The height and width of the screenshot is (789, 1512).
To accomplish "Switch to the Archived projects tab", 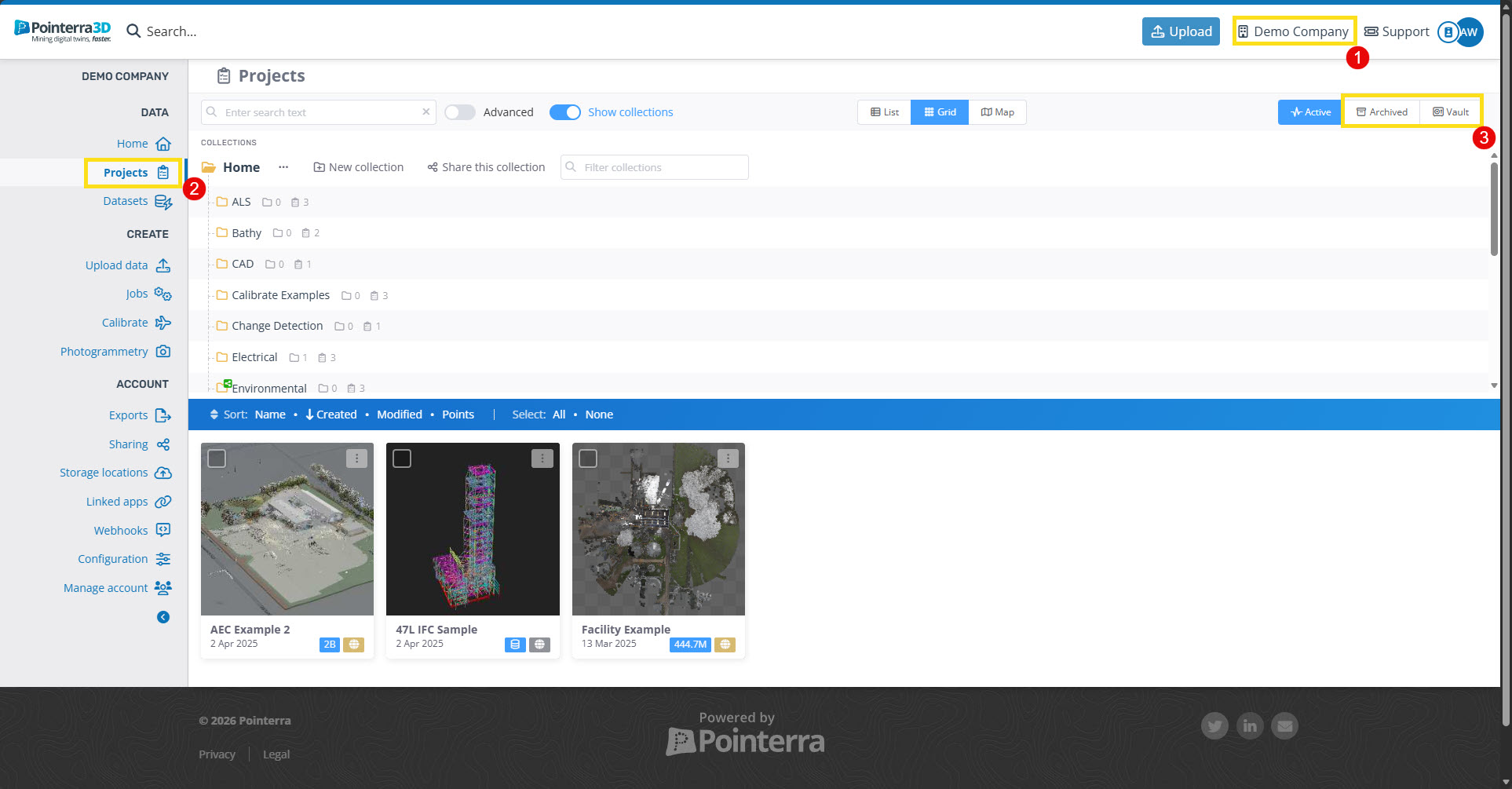I will point(1382,112).
